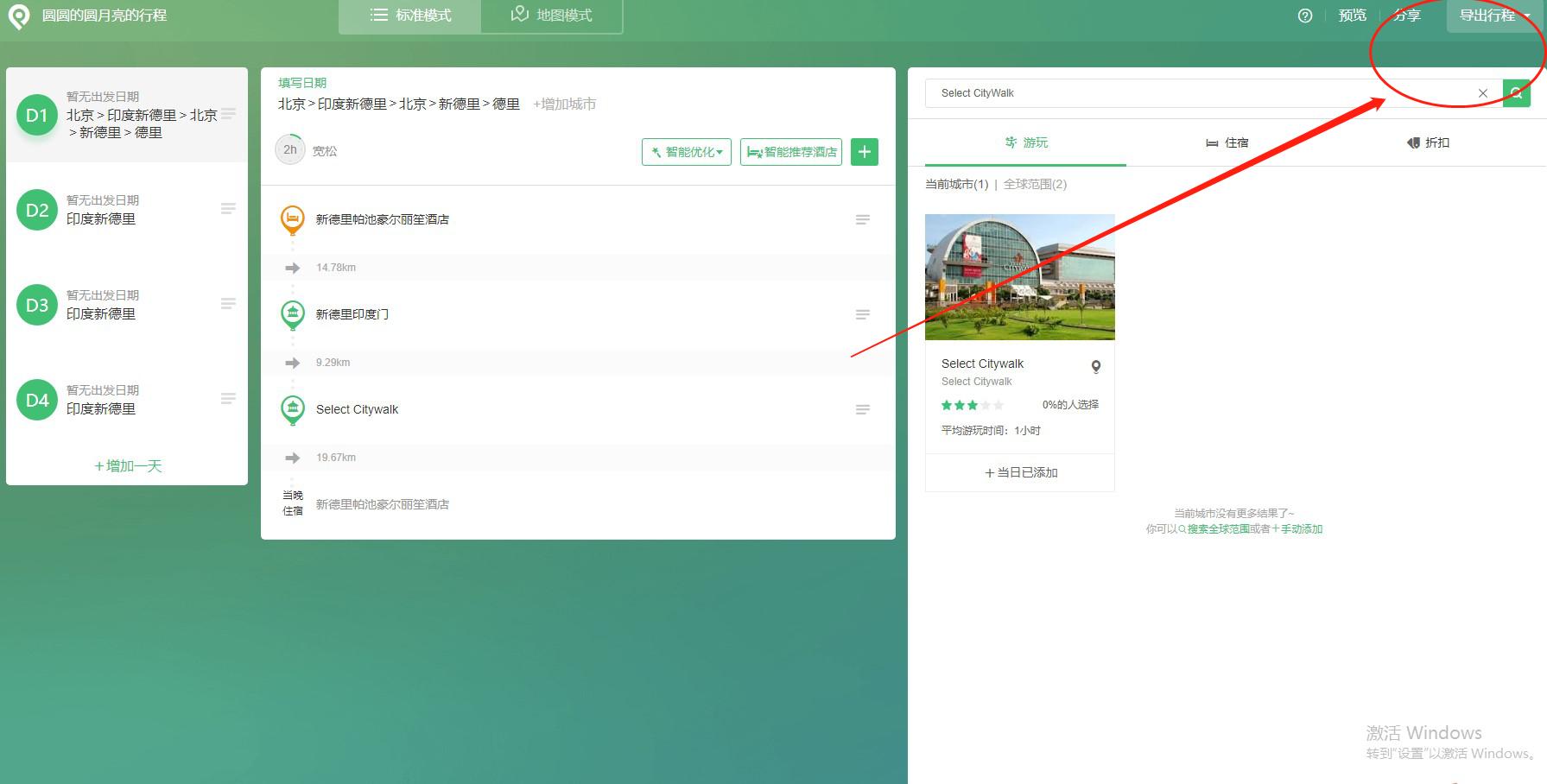1547x784 pixels.
Task: Open the 智能优化 dropdown
Action: coord(686,151)
